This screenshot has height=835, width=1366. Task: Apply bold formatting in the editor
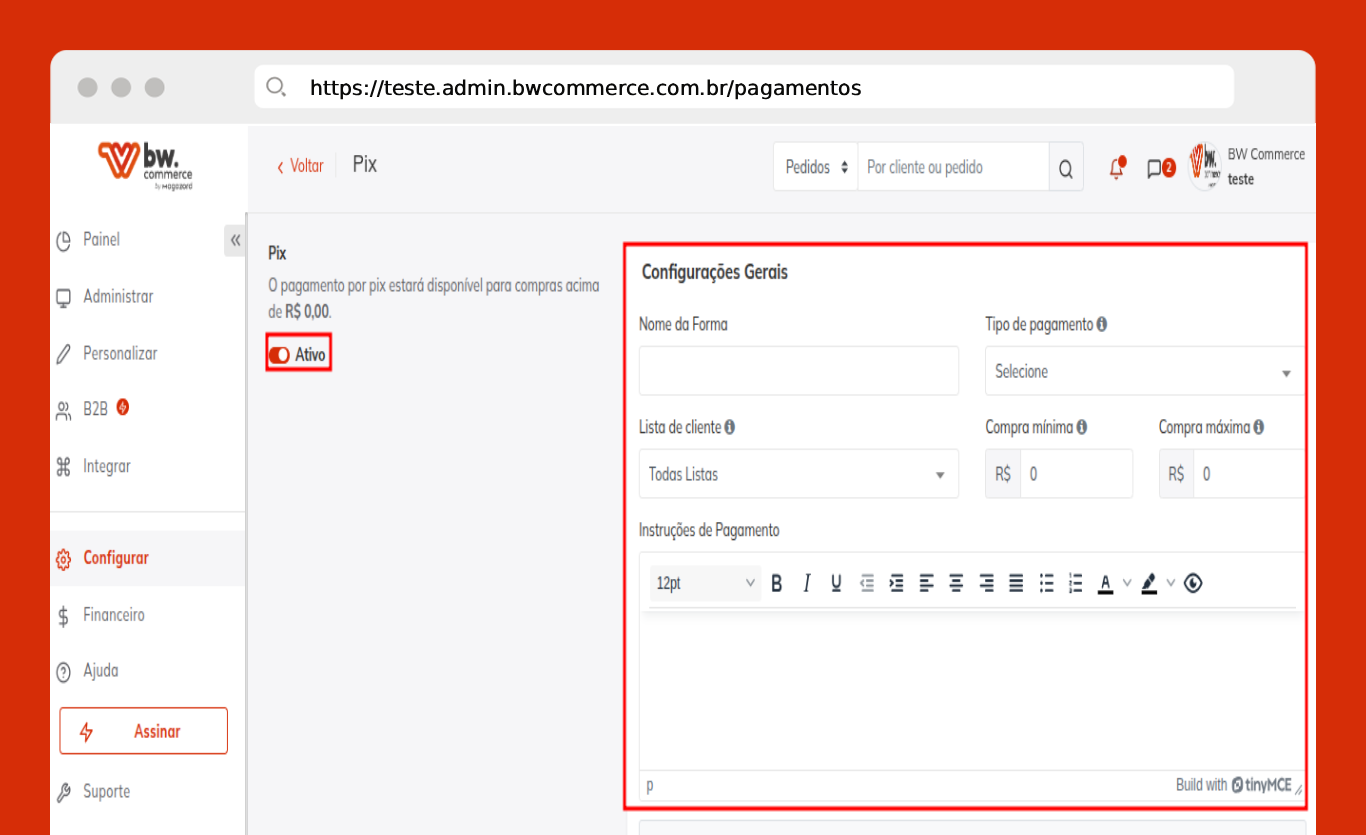pos(777,583)
